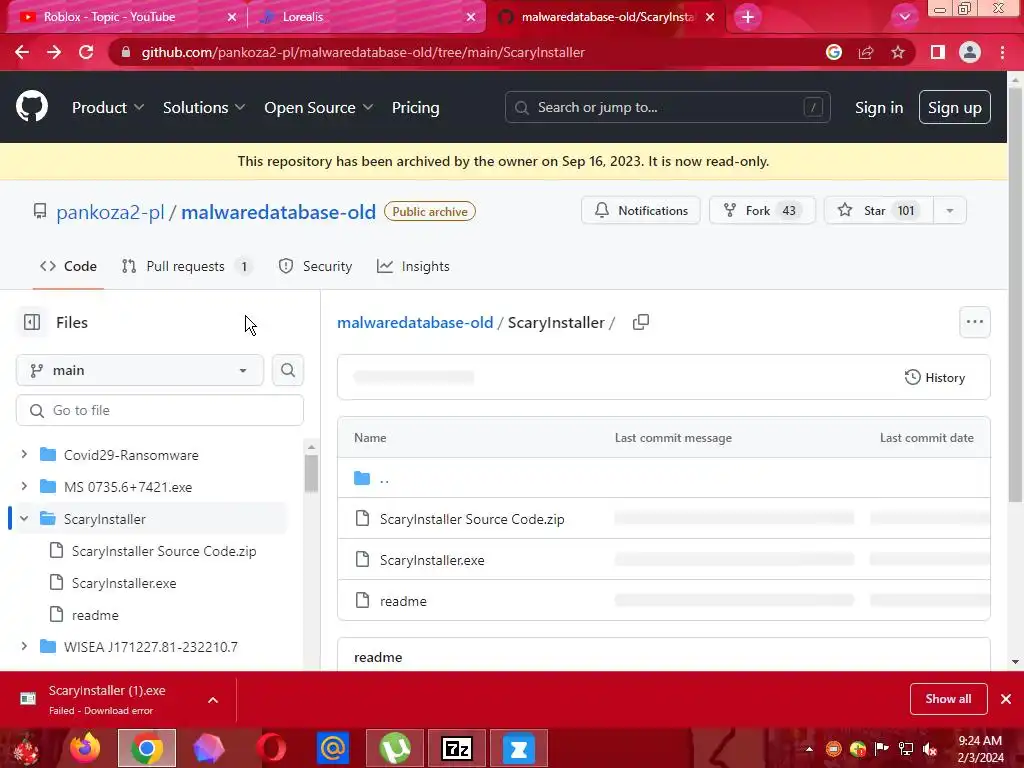
Task: Open a new browser tab
Action: (x=748, y=17)
